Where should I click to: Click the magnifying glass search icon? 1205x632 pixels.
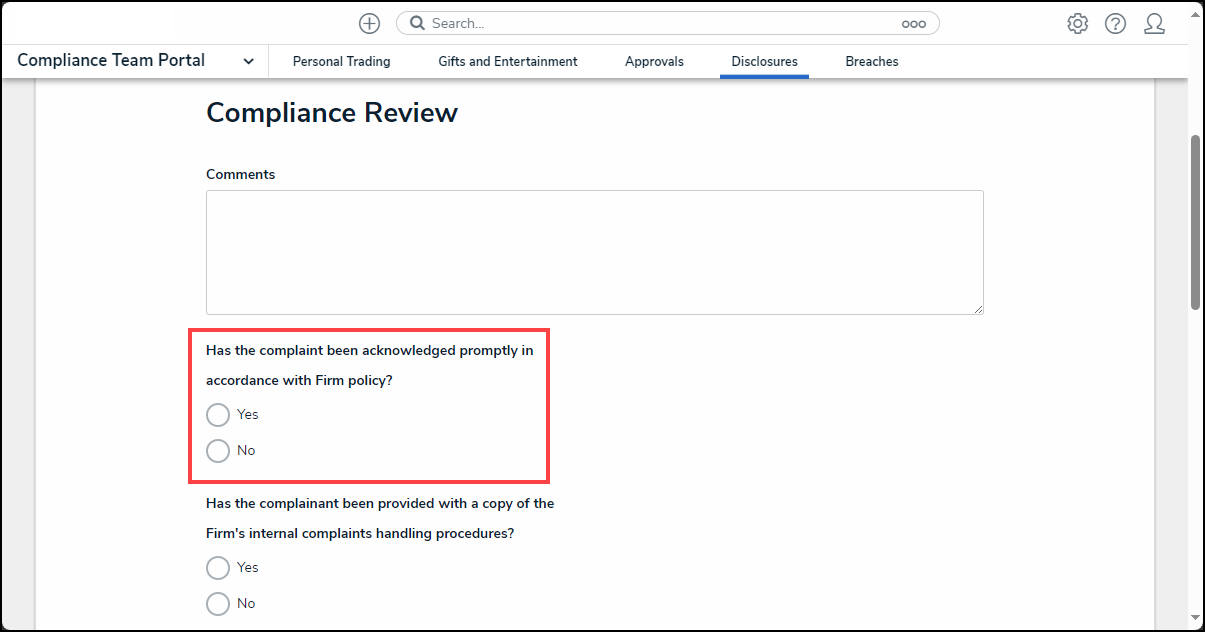pyautogui.click(x=417, y=23)
